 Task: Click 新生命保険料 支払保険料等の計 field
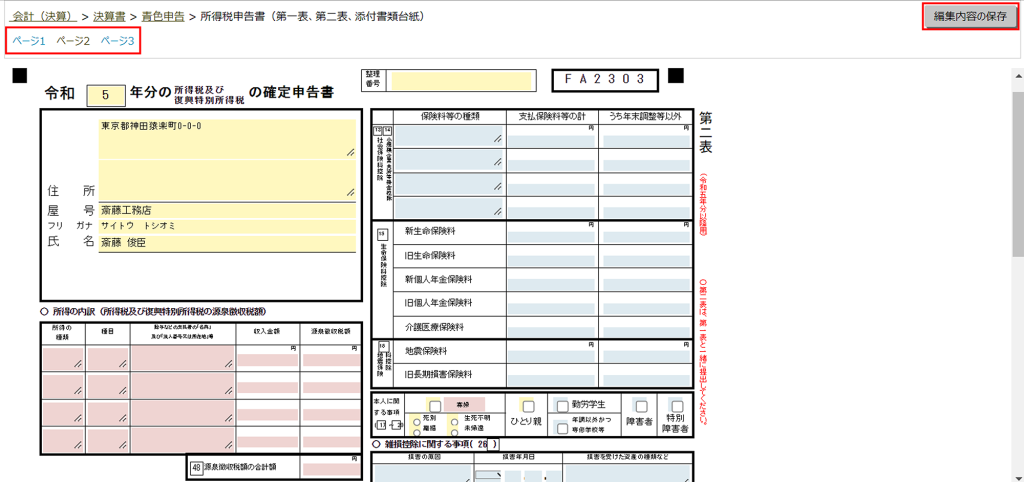[x=551, y=236]
